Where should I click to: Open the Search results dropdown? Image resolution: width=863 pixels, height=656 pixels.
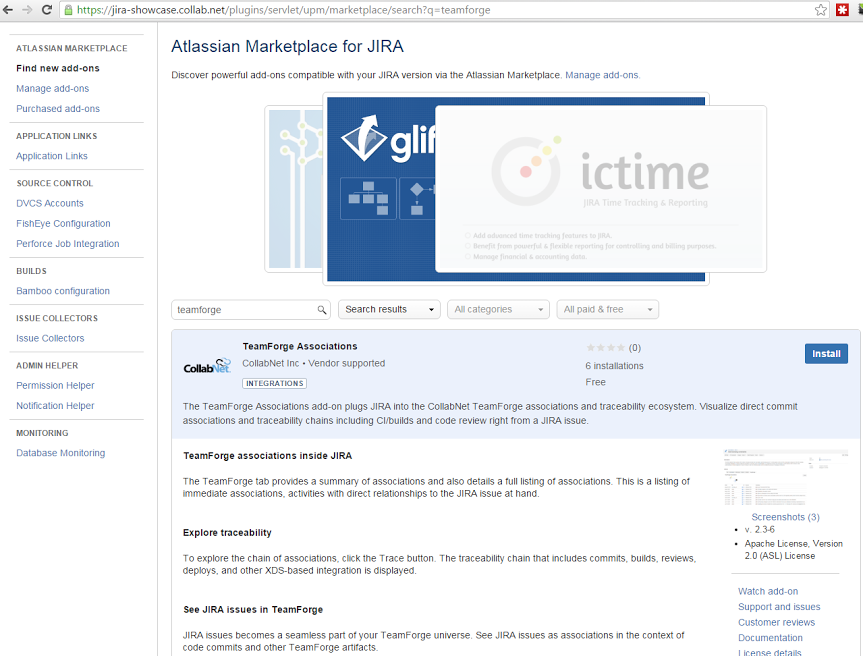(x=389, y=309)
